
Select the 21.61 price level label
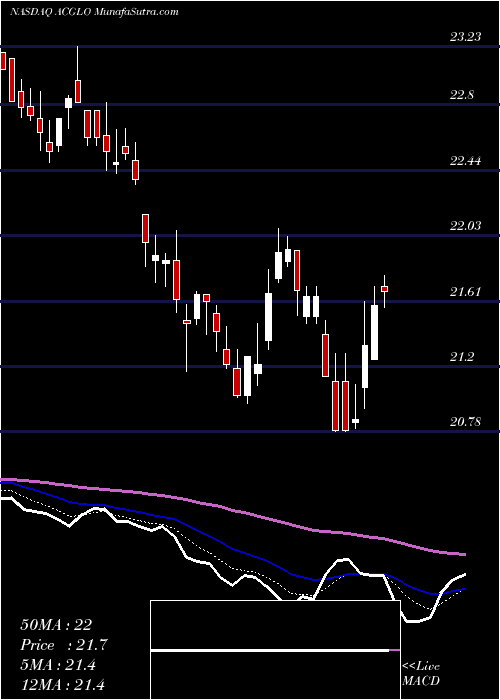466,292
